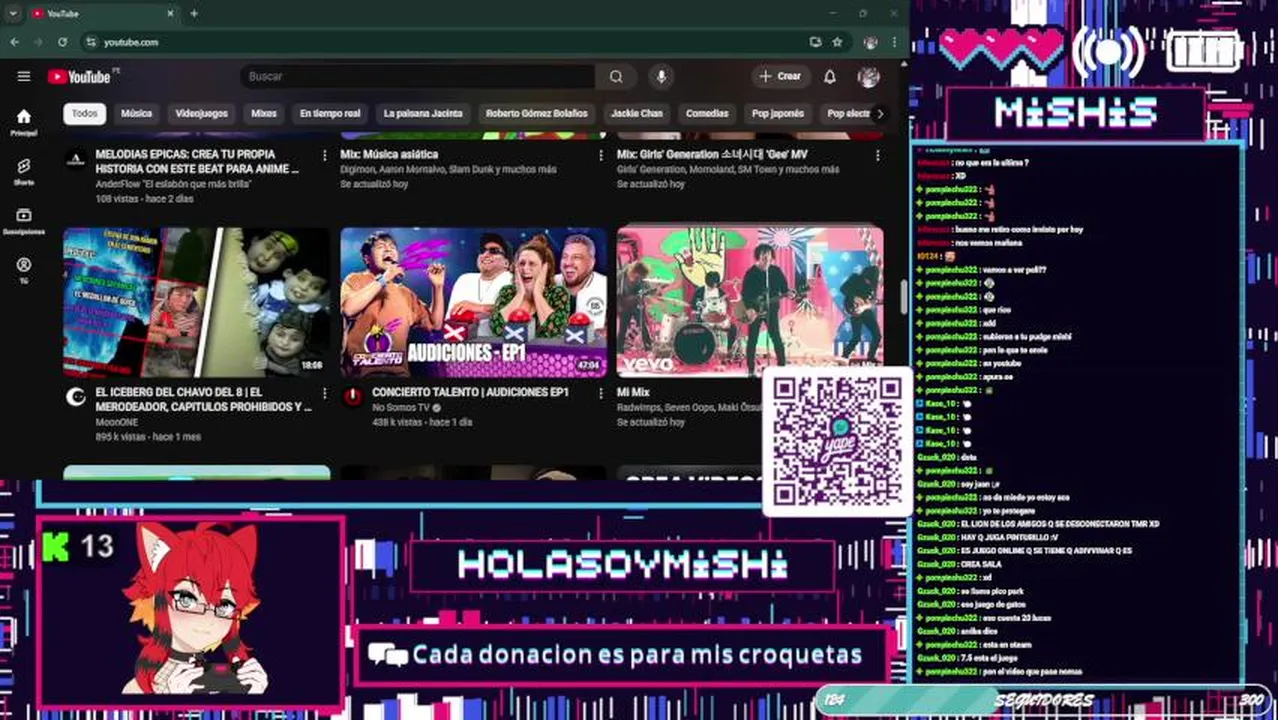
Task: Click the Crear button
Action: [x=780, y=76]
